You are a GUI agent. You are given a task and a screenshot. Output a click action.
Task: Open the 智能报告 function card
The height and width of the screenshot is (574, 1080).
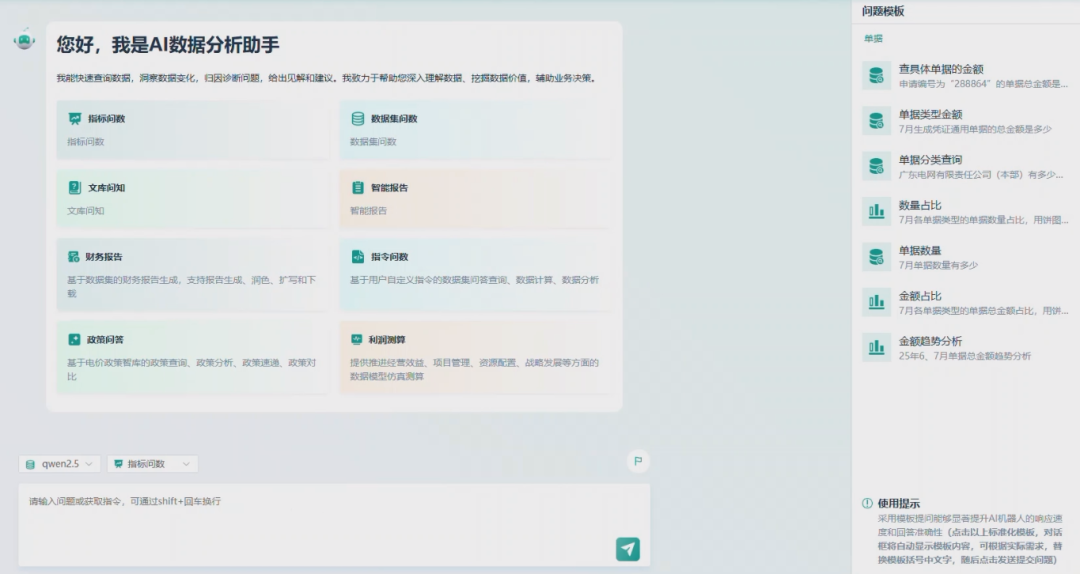475,198
